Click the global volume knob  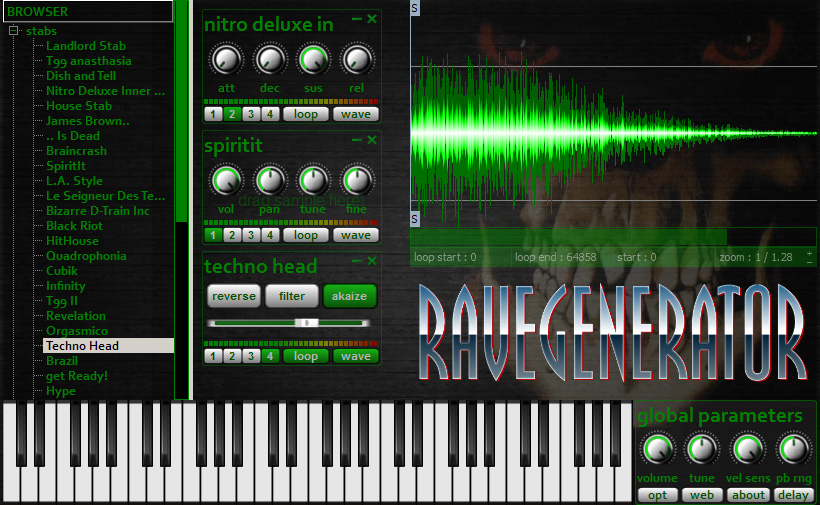[x=658, y=449]
